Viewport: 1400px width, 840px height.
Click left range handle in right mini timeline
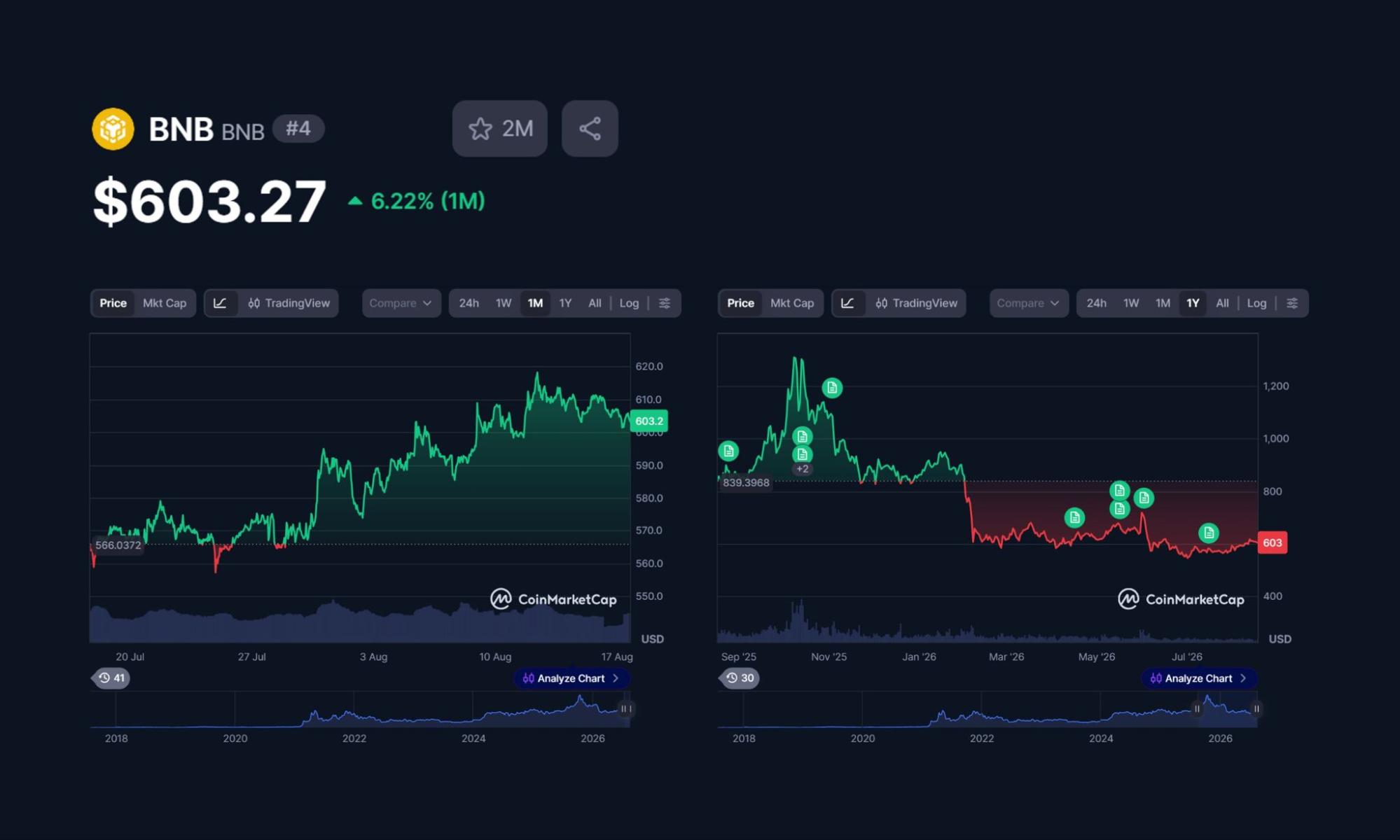1197,709
